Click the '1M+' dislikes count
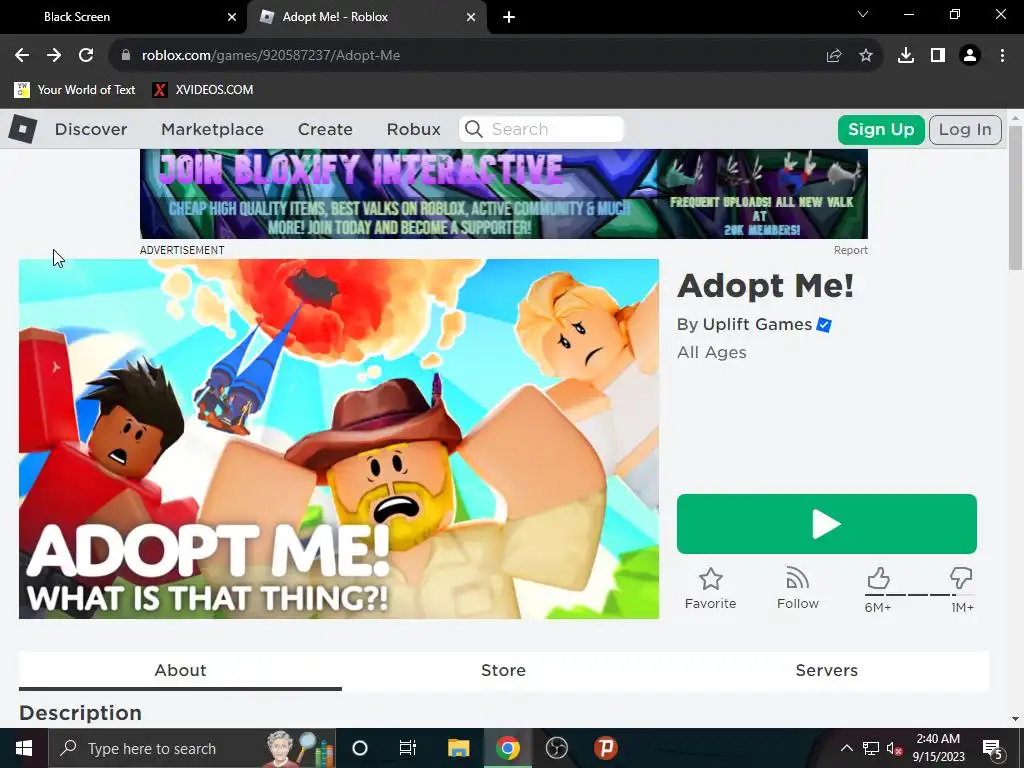The image size is (1024, 768). (x=962, y=608)
